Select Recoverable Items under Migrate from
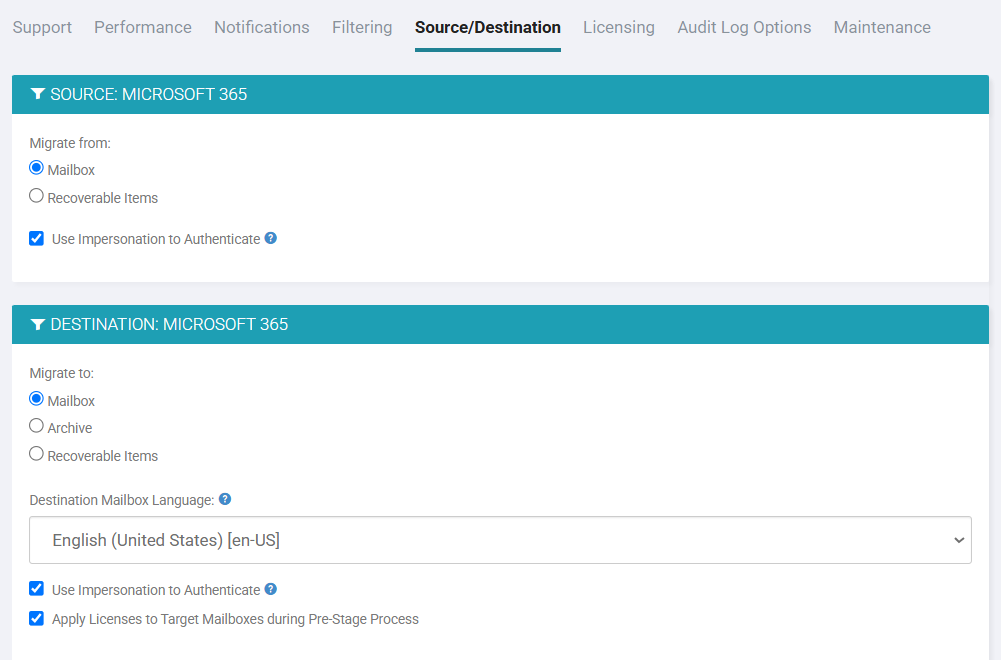The height and width of the screenshot is (660, 1001). [x=36, y=196]
